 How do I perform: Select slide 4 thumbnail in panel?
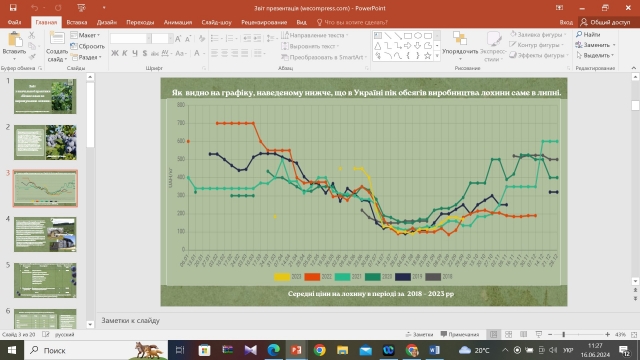[45, 234]
